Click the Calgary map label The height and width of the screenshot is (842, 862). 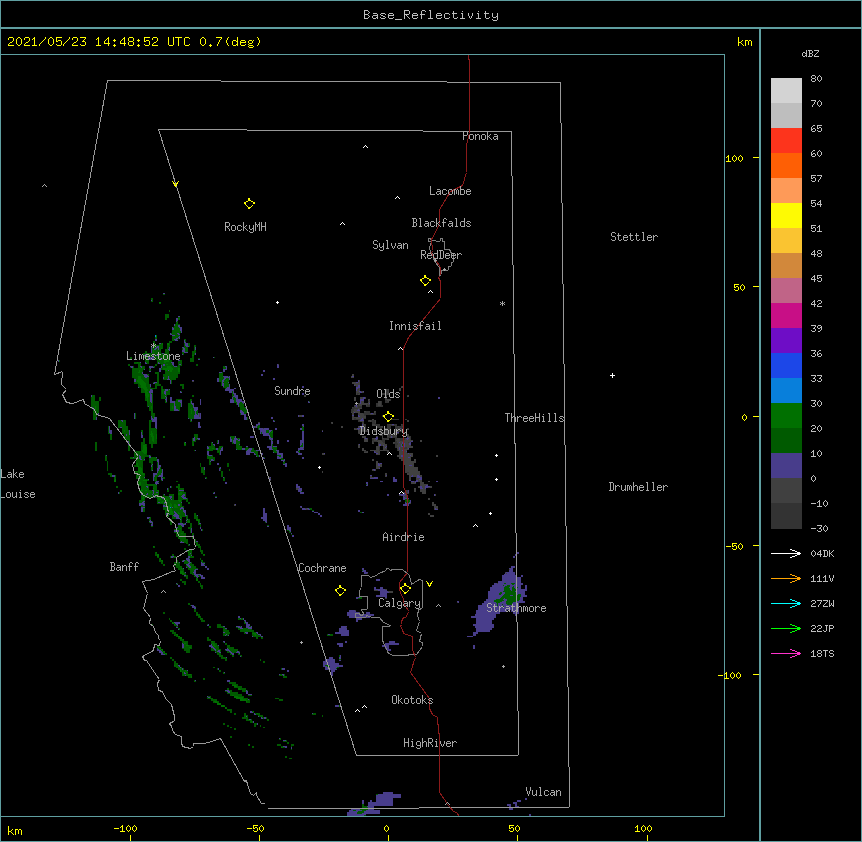tap(400, 603)
